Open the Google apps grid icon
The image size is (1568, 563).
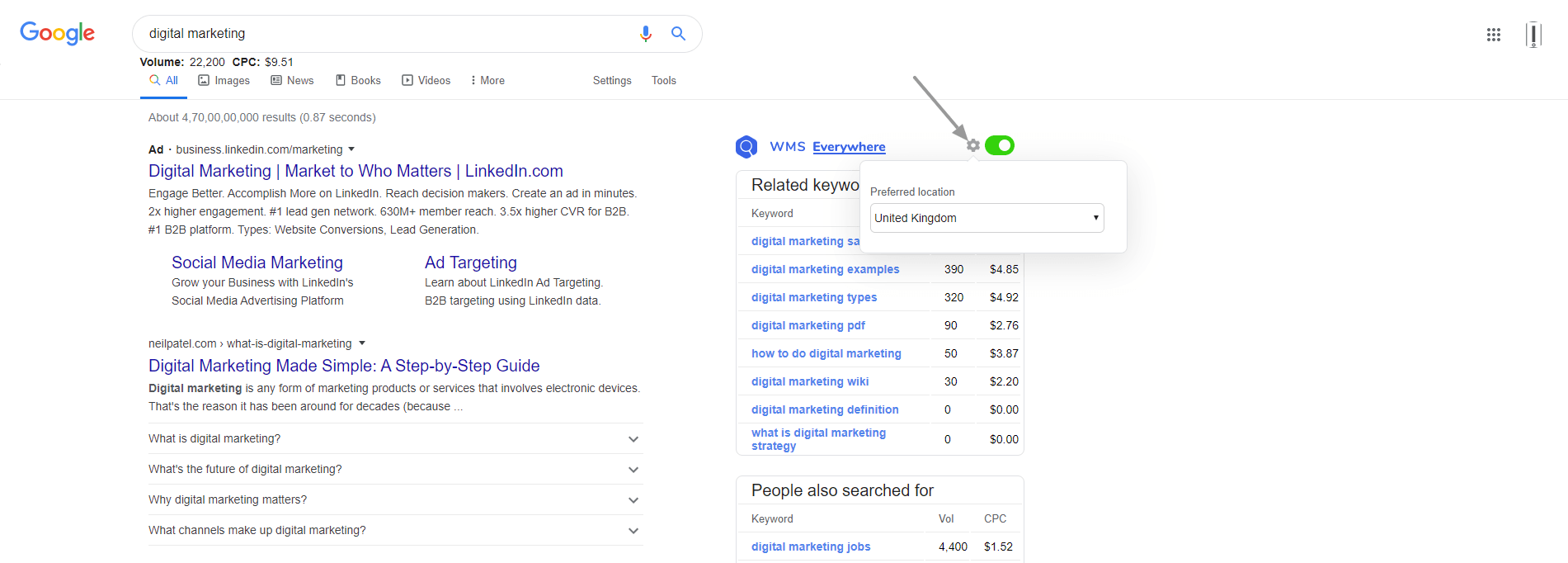pos(1493,35)
